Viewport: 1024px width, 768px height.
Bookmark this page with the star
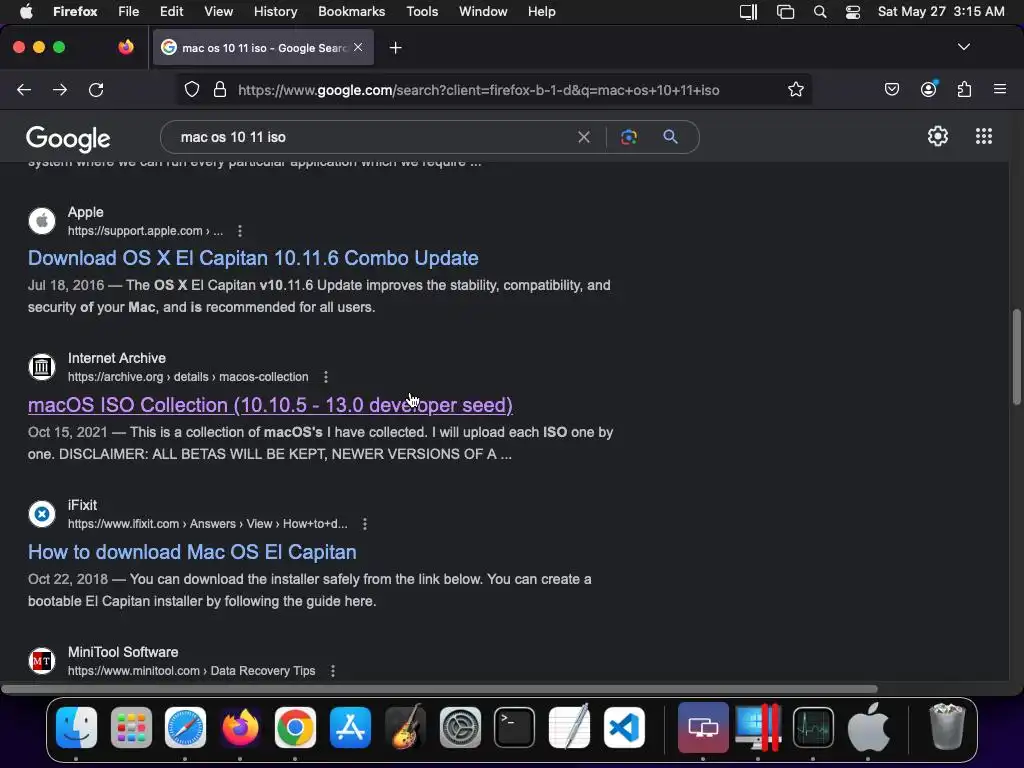click(x=795, y=89)
